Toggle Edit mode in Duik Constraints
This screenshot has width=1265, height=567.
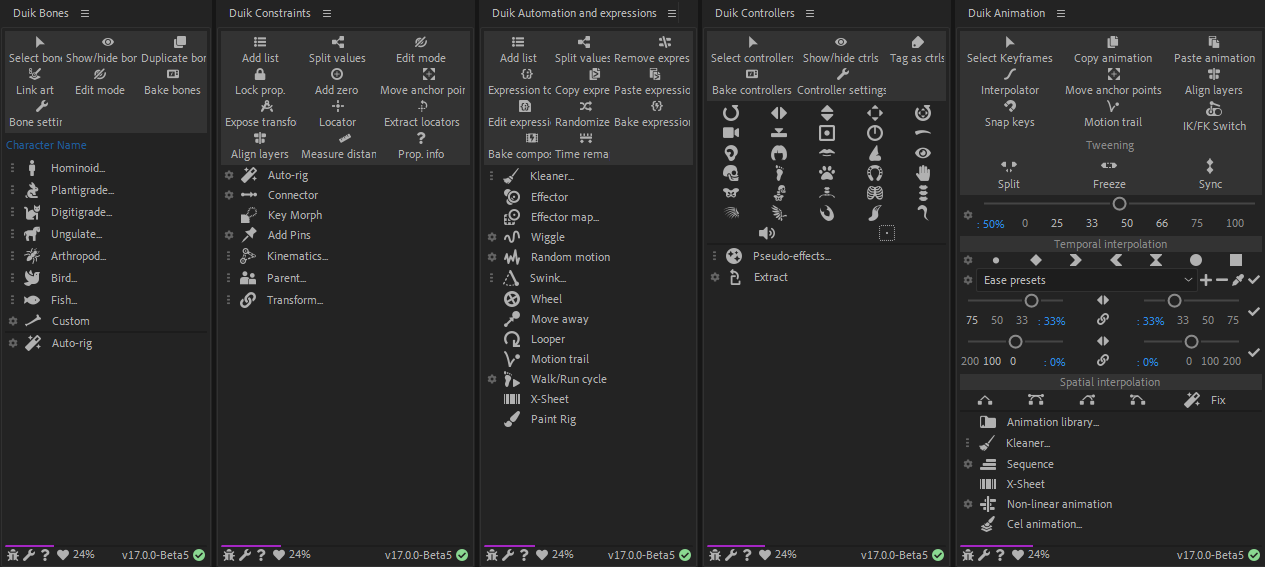point(420,42)
